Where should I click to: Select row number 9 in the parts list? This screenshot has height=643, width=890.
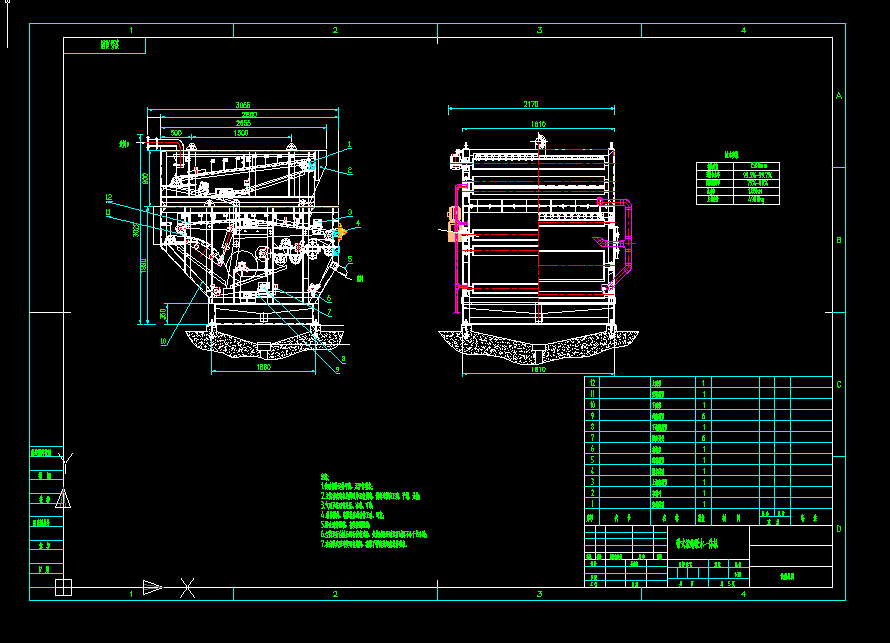point(592,416)
